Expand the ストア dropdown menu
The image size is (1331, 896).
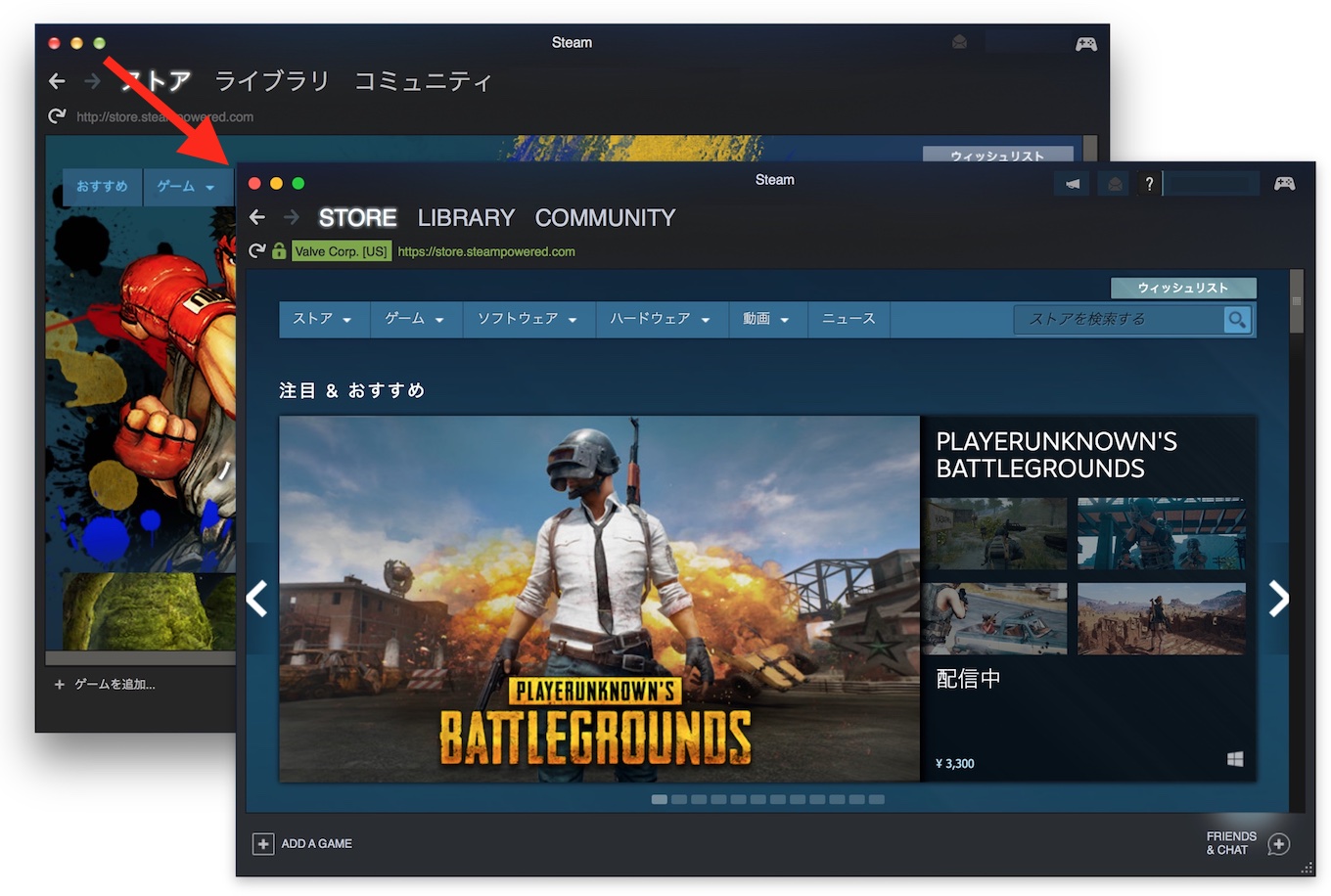322,319
